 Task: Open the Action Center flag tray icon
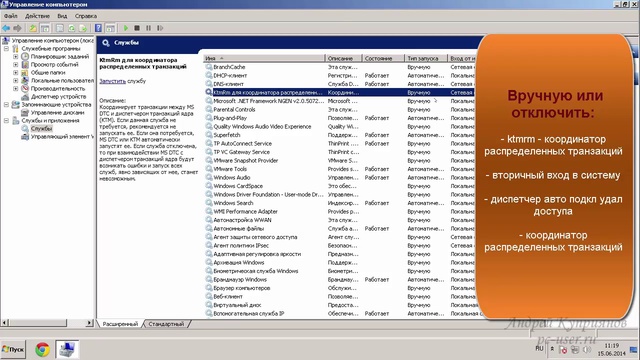(x=563, y=350)
